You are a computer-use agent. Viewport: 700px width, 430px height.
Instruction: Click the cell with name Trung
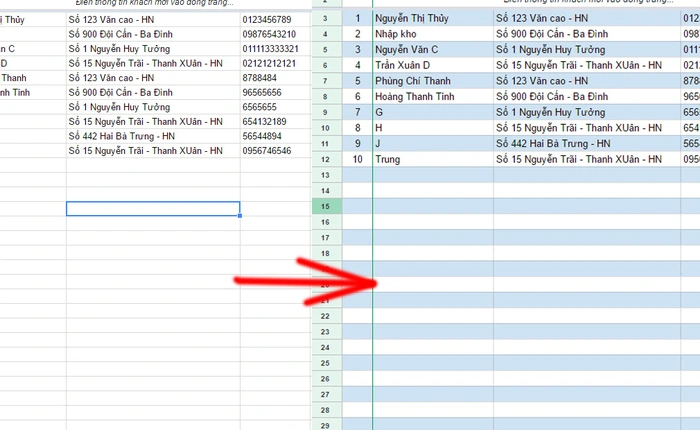coord(431,159)
